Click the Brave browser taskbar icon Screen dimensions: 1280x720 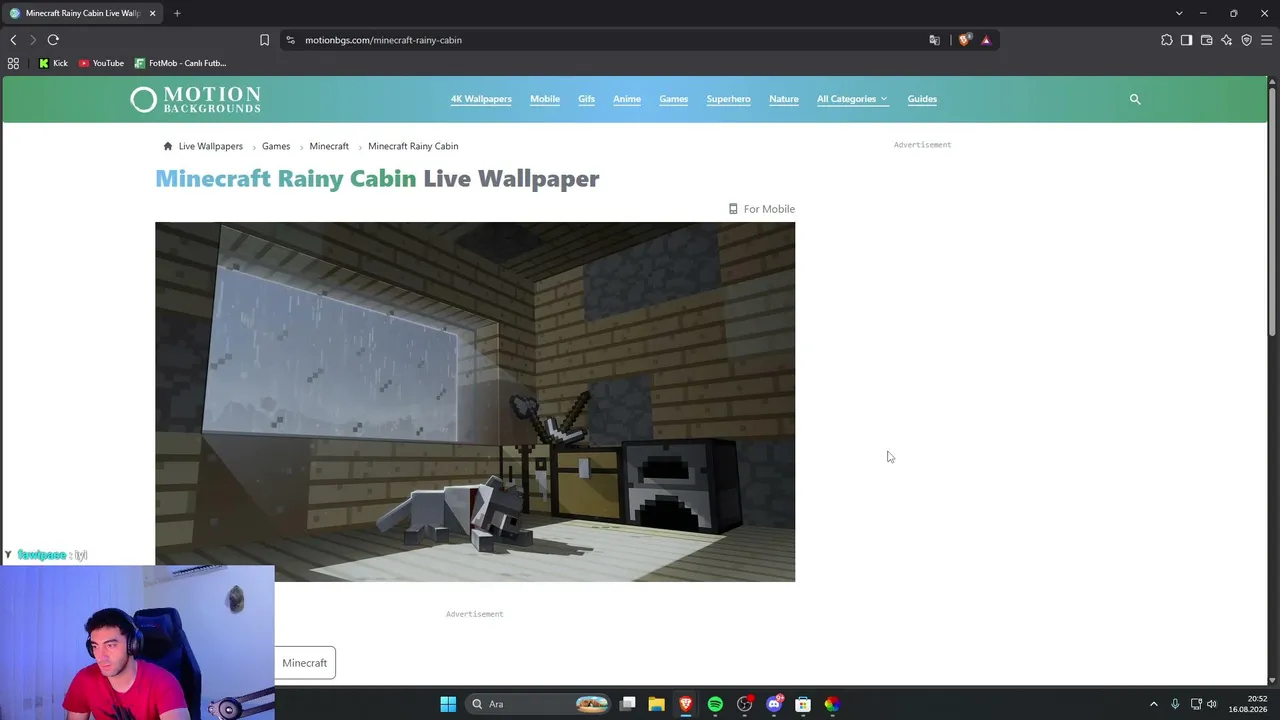pos(686,704)
